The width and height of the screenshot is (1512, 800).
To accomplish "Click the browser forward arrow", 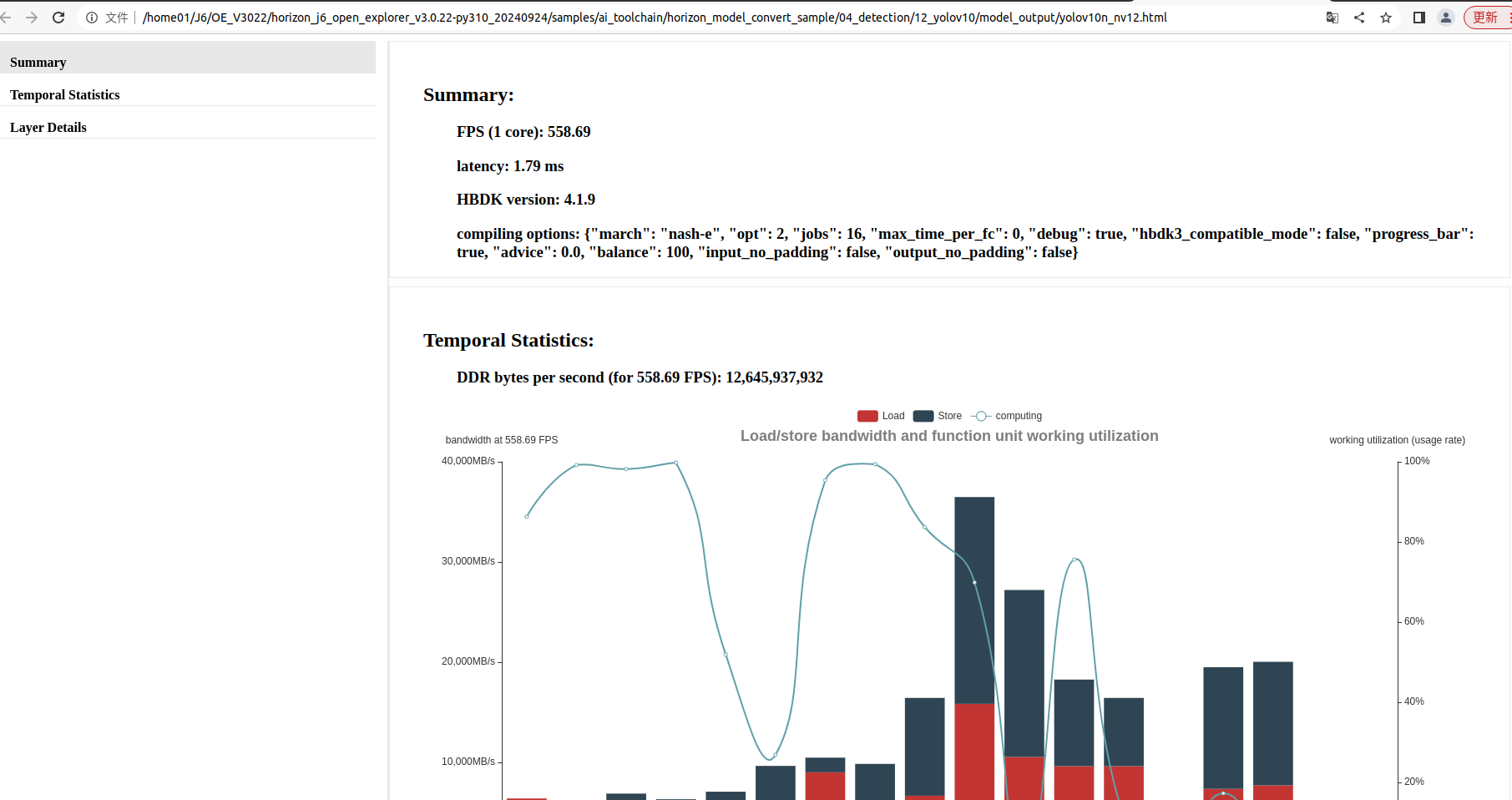I will 32,18.
